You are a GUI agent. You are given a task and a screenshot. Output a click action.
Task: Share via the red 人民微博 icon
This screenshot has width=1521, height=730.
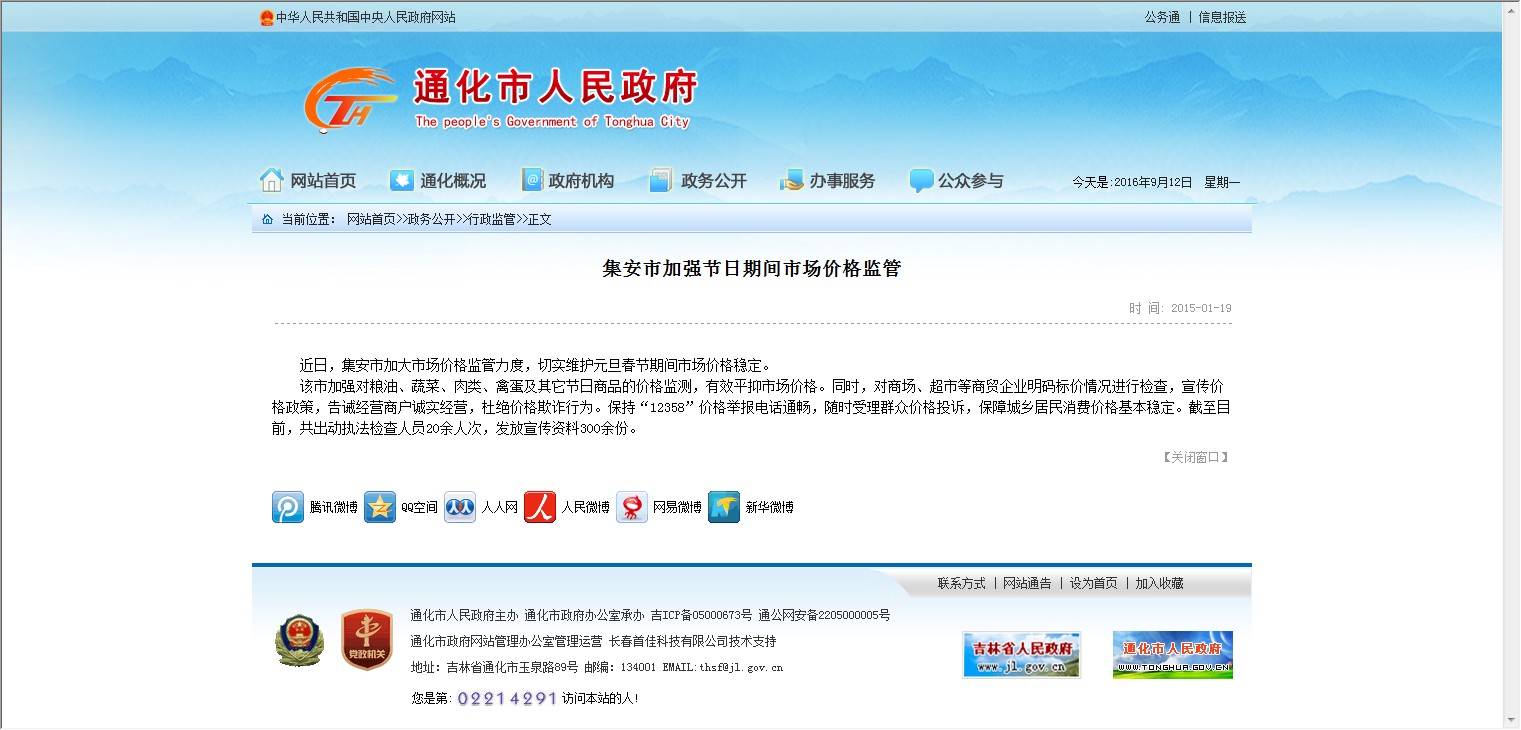click(x=540, y=507)
